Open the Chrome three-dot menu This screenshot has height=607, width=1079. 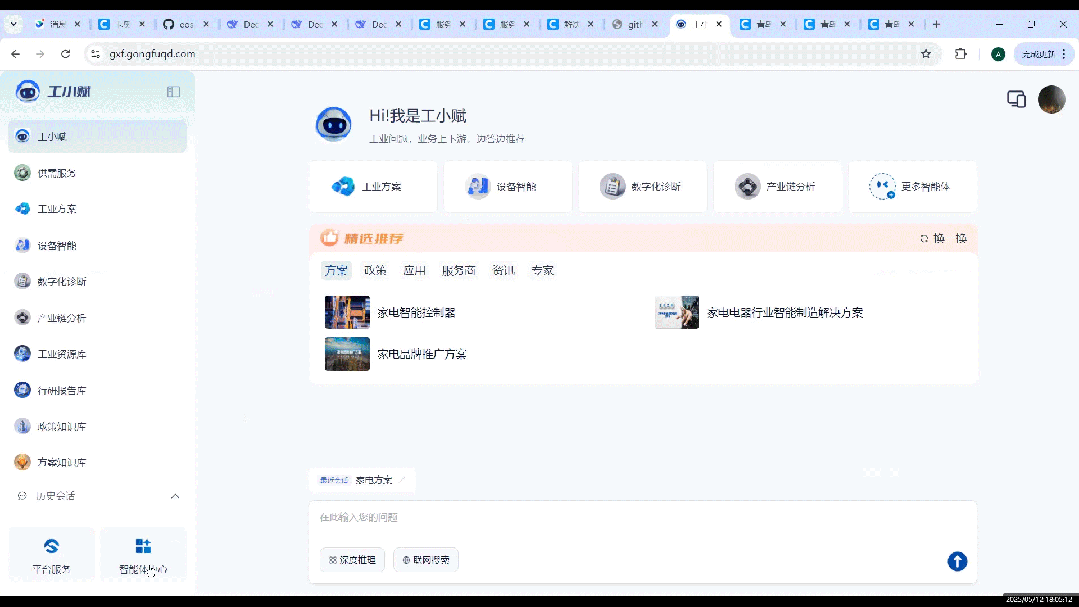1064,54
